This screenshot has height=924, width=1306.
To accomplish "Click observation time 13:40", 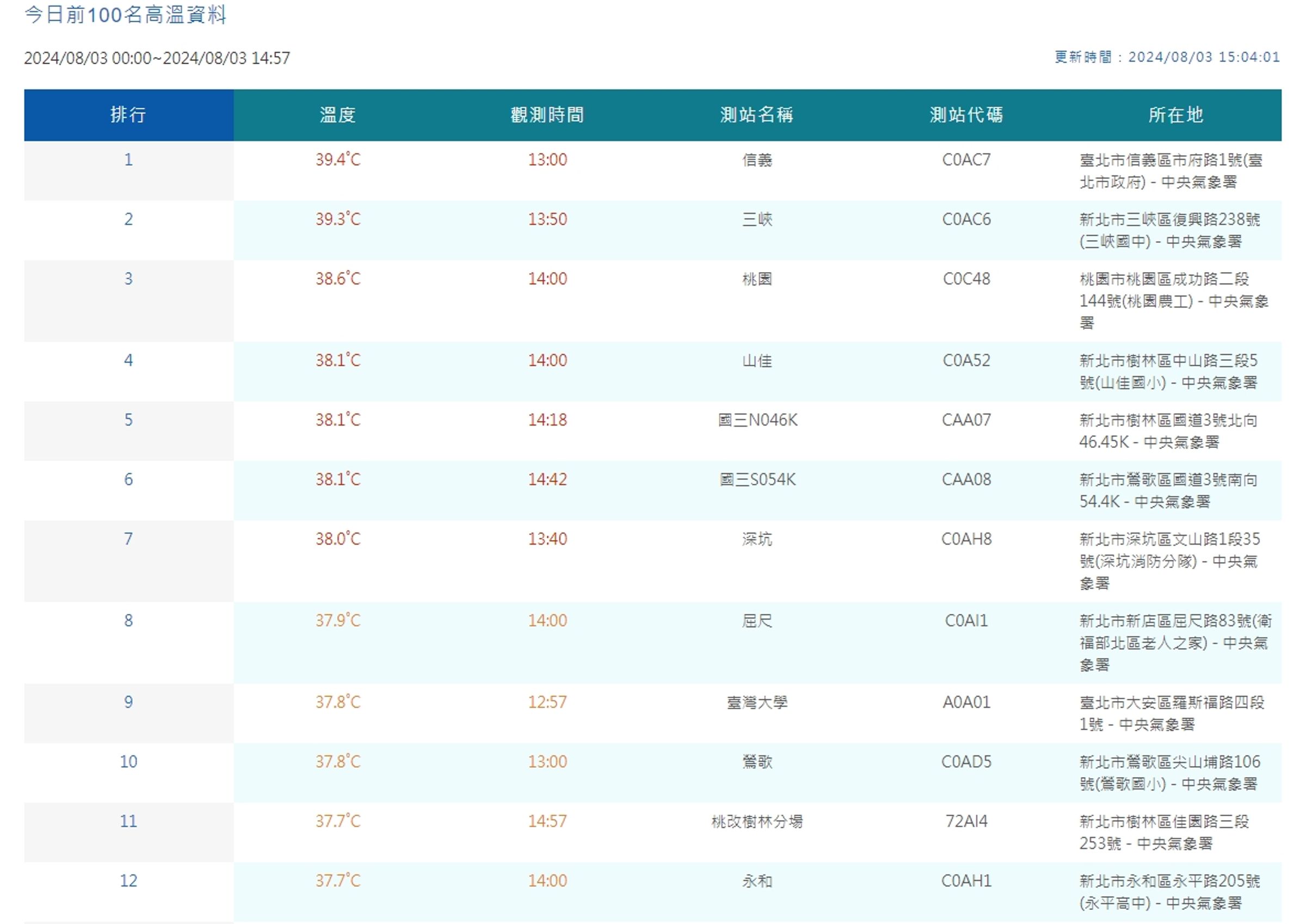I will (x=547, y=539).
